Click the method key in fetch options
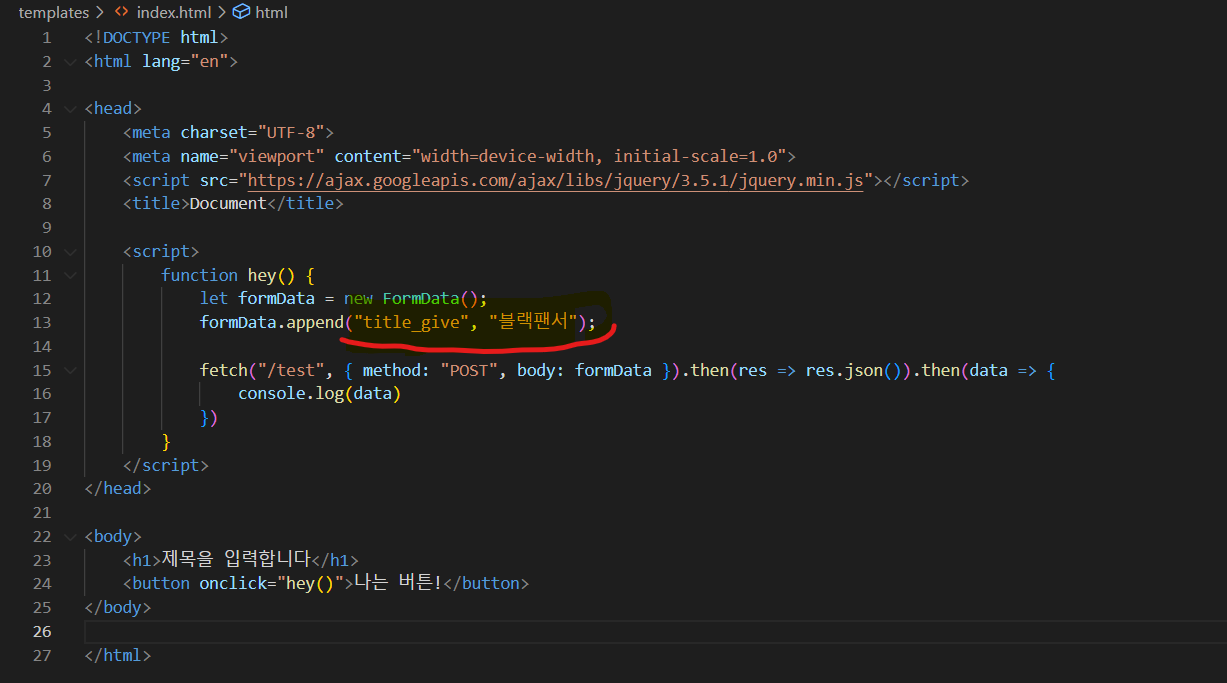Screen dimensions: 1227x683 (392, 370)
